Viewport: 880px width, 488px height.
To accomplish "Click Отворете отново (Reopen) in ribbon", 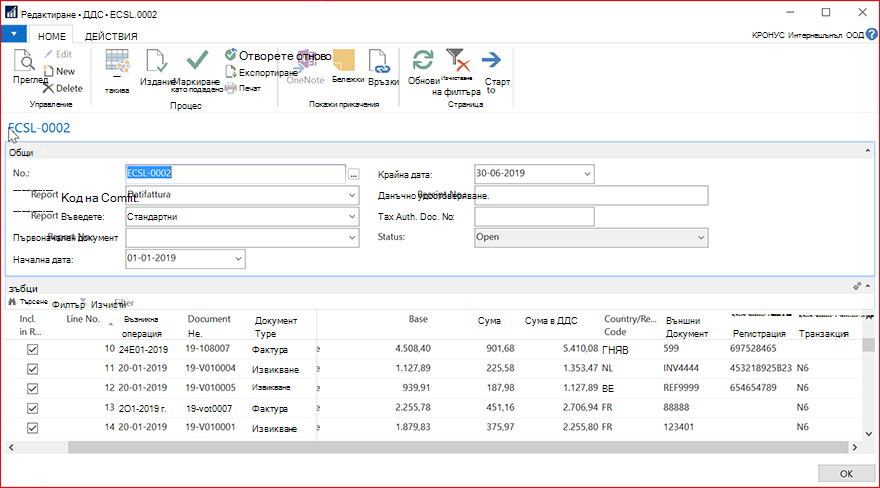I will click(x=279, y=56).
